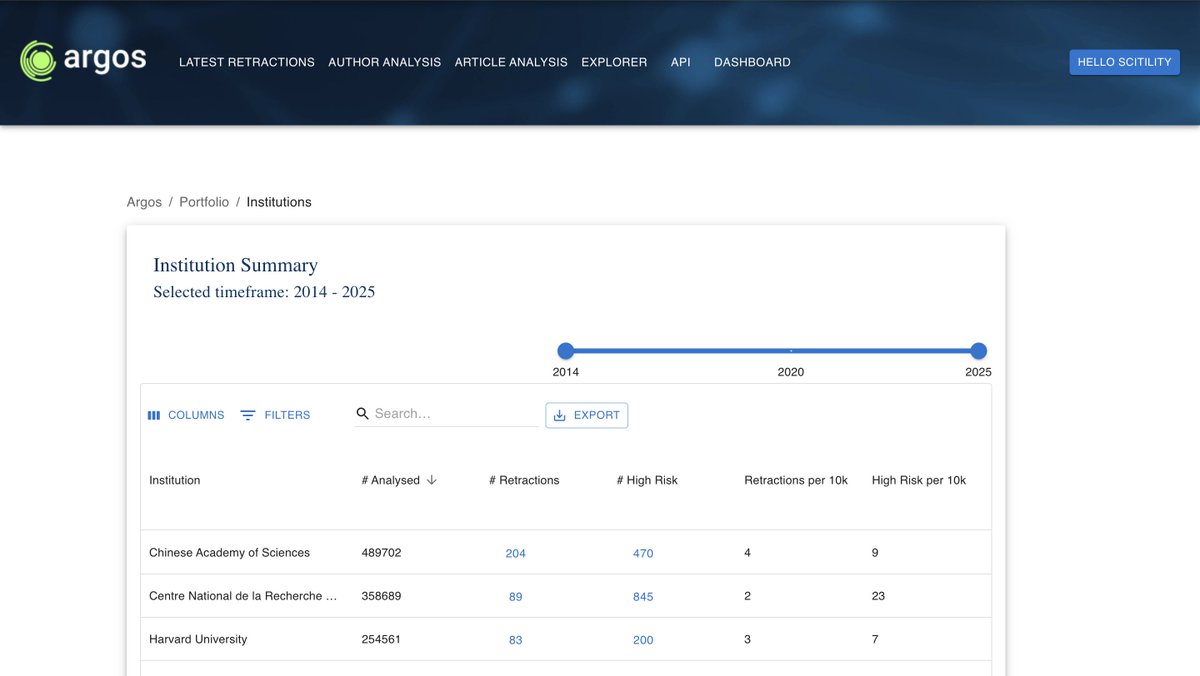Open 845 high risk results for Centre National
This screenshot has height=676, width=1200.
(x=643, y=596)
